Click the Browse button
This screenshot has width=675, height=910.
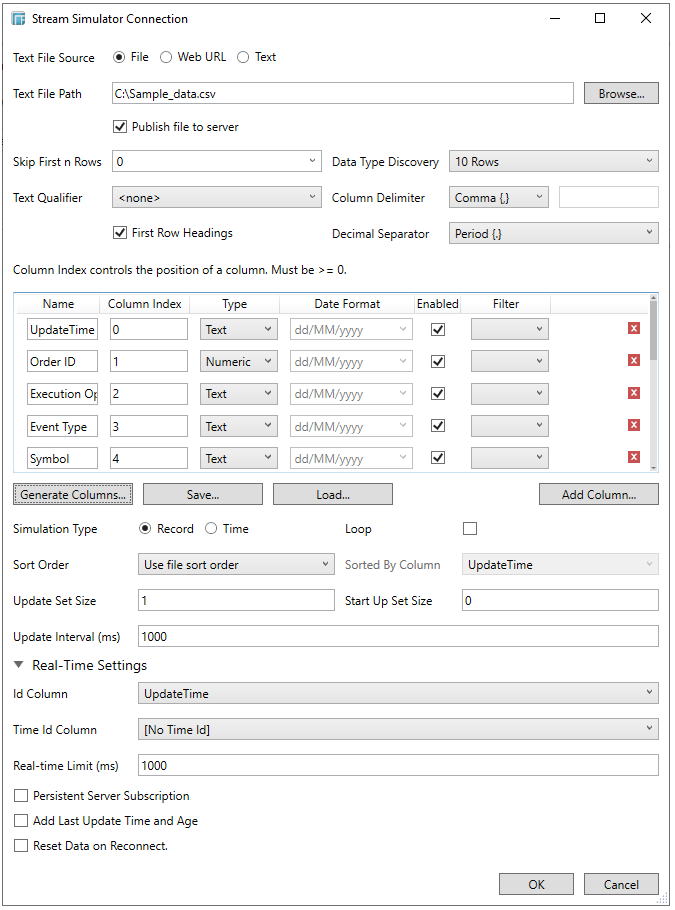point(621,93)
